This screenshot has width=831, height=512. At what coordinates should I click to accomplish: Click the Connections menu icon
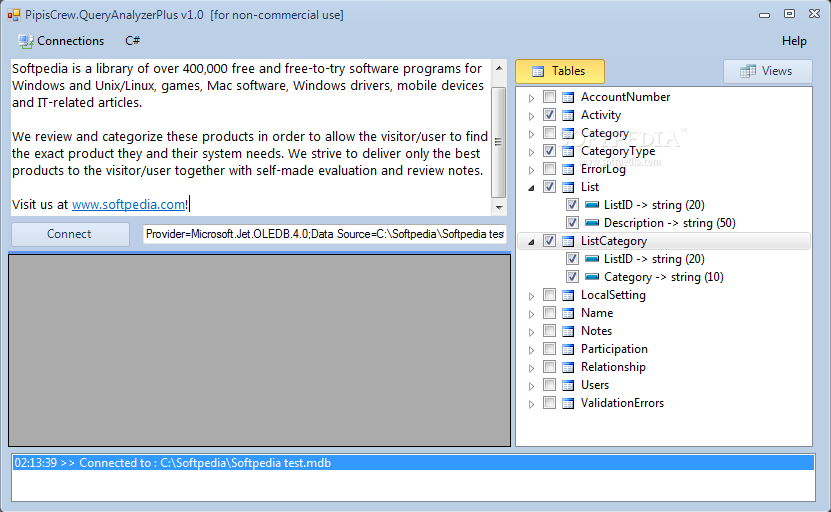point(25,41)
